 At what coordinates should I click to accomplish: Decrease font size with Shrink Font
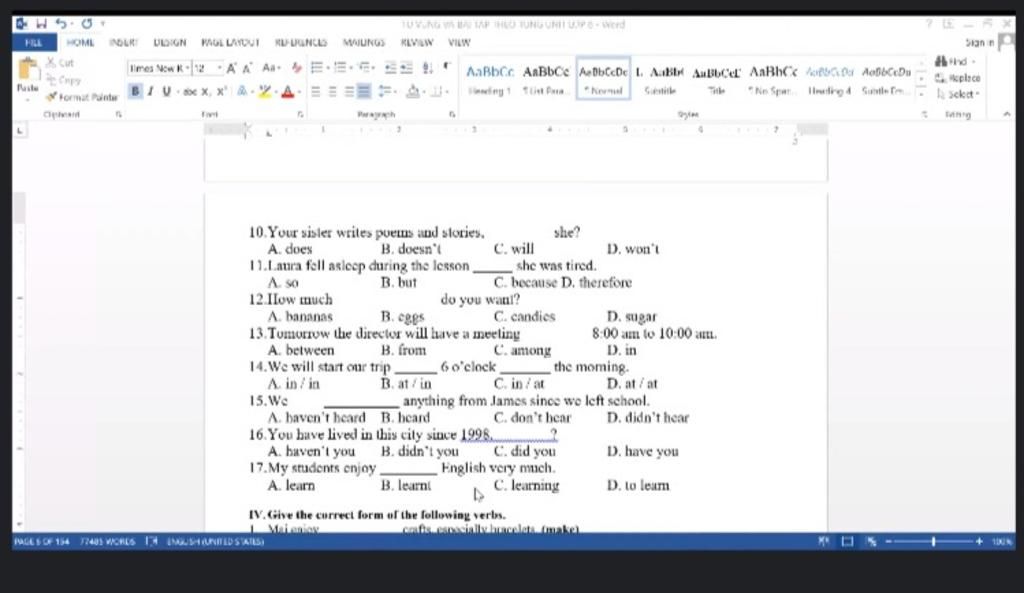click(248, 68)
